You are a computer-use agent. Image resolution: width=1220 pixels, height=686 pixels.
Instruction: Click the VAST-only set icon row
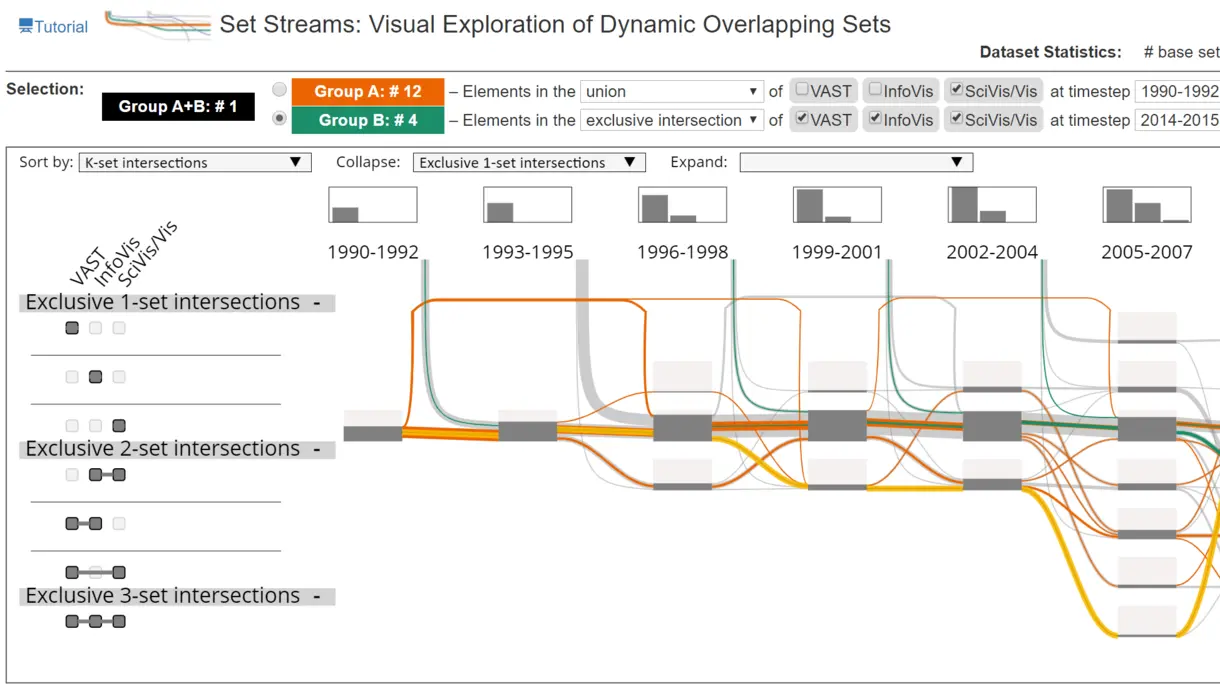click(95, 328)
